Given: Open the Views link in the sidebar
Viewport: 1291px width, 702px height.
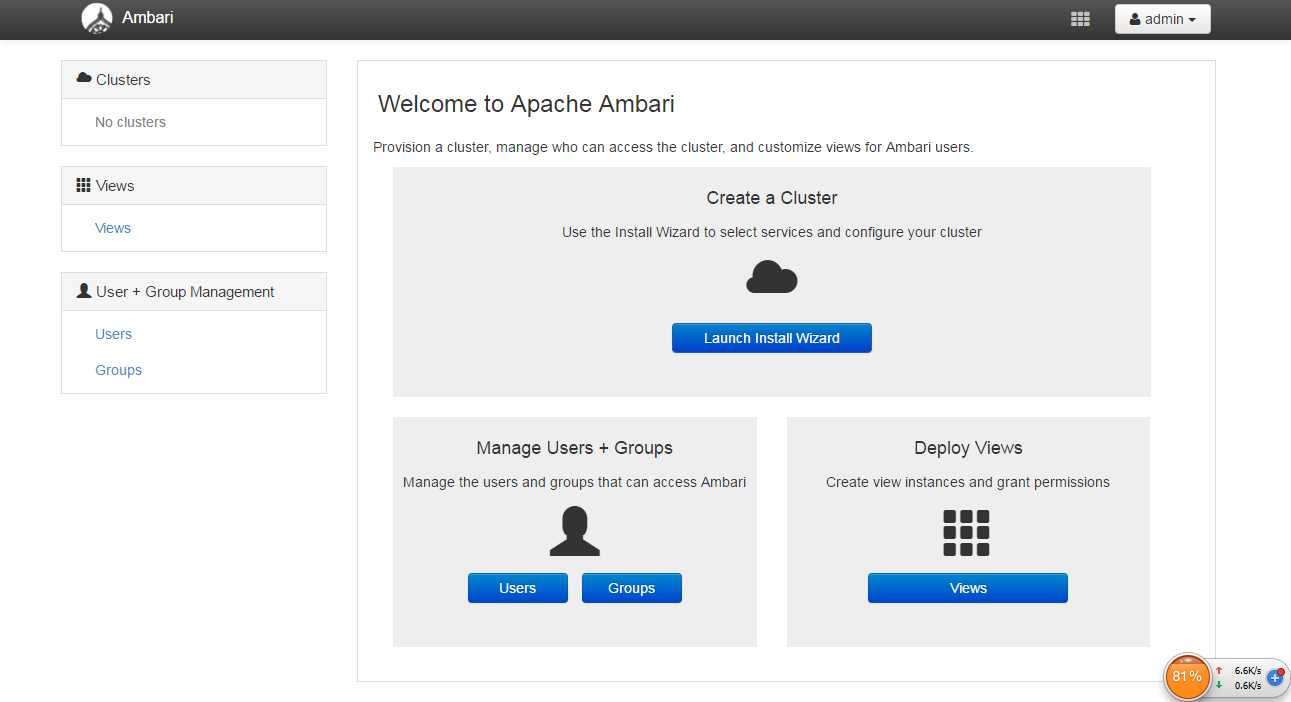Looking at the screenshot, I should pyautogui.click(x=113, y=228).
